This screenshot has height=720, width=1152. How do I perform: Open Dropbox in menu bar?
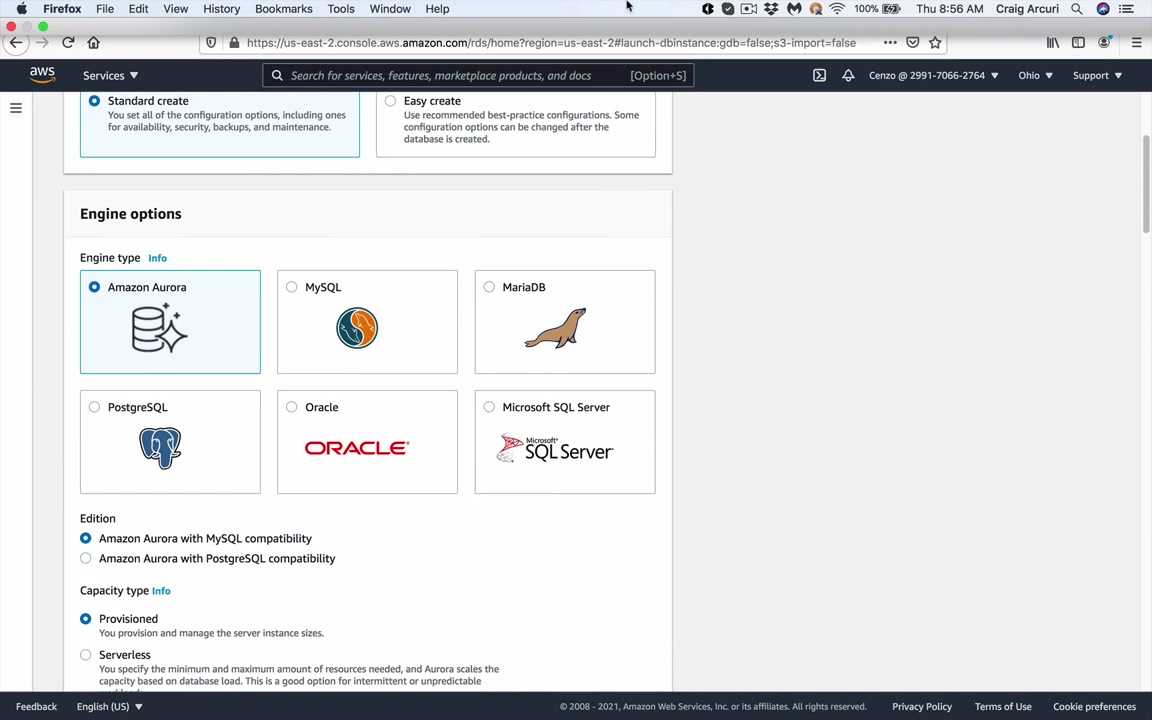771,9
